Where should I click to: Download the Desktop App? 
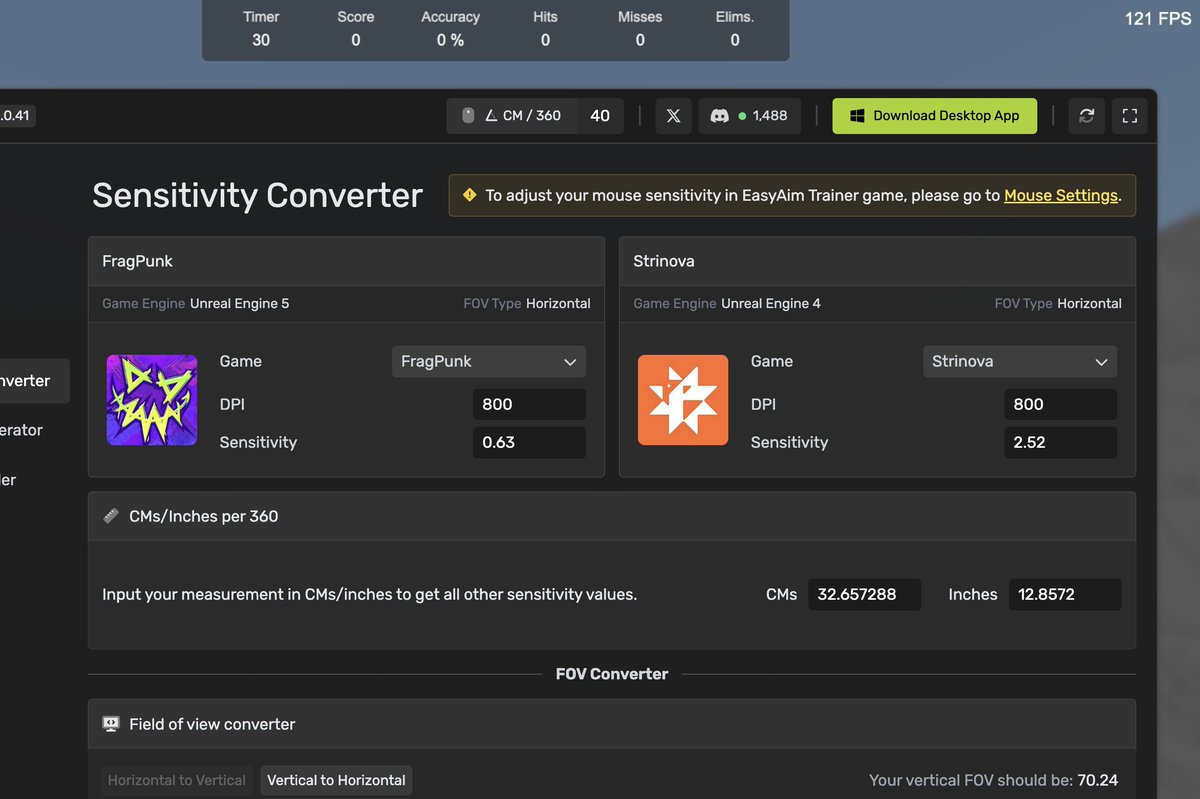(935, 116)
